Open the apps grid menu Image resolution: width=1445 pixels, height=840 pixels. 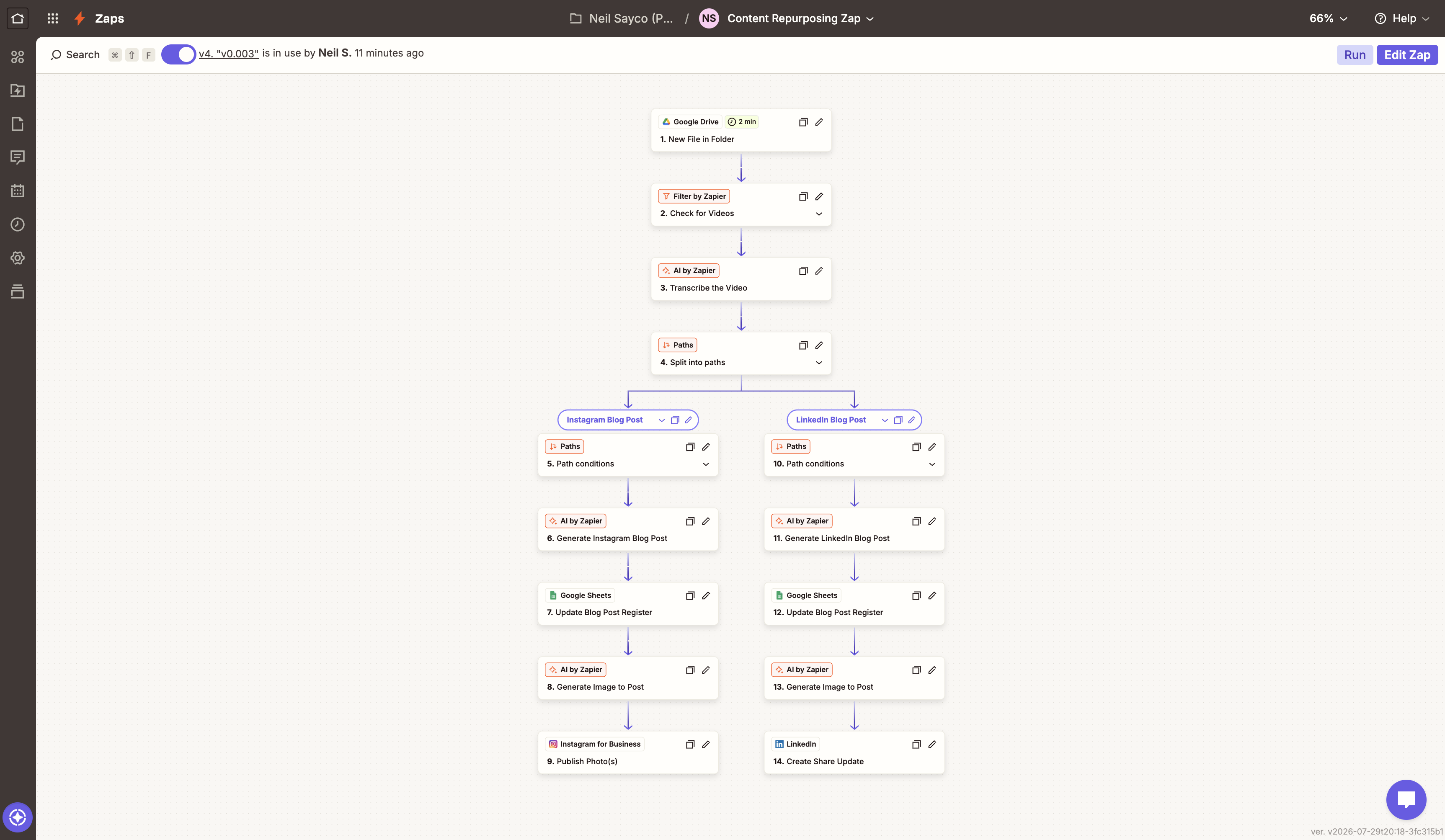pyautogui.click(x=53, y=18)
